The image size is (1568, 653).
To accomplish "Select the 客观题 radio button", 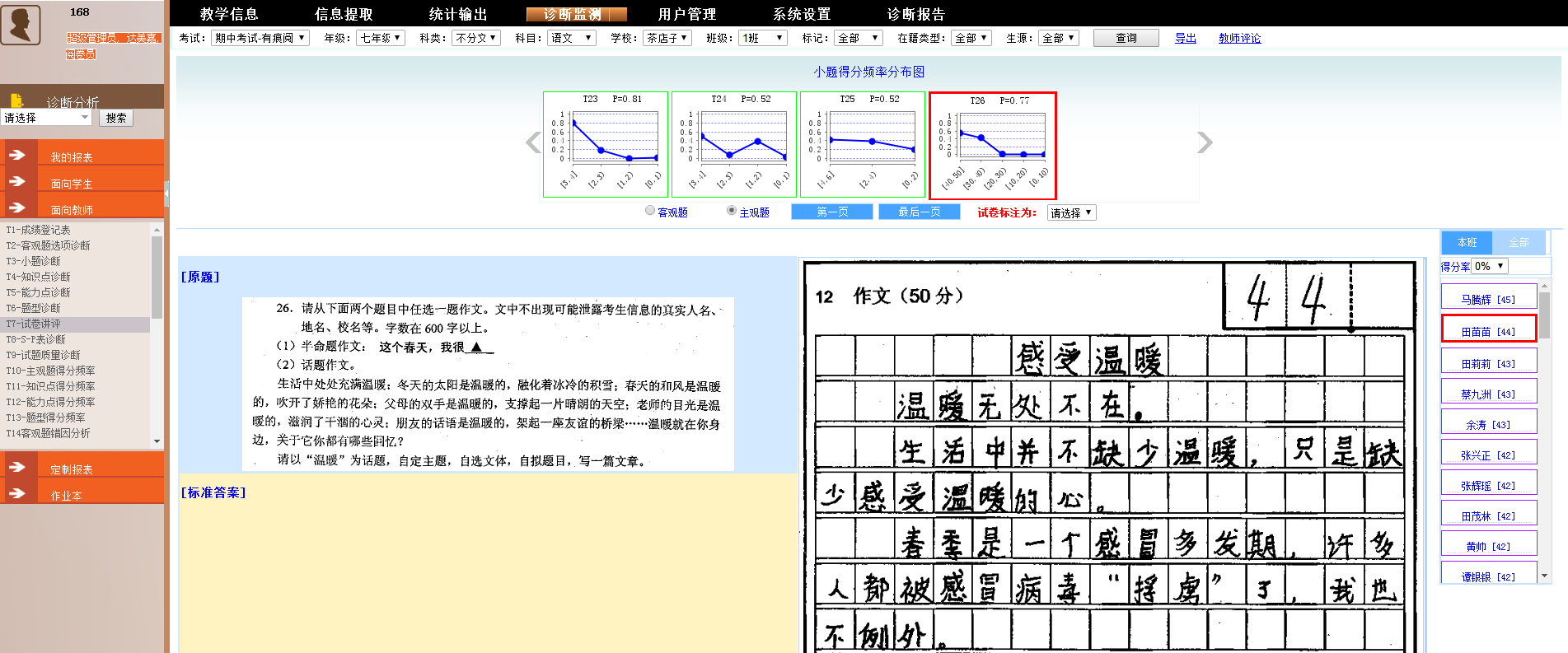I will [x=650, y=211].
